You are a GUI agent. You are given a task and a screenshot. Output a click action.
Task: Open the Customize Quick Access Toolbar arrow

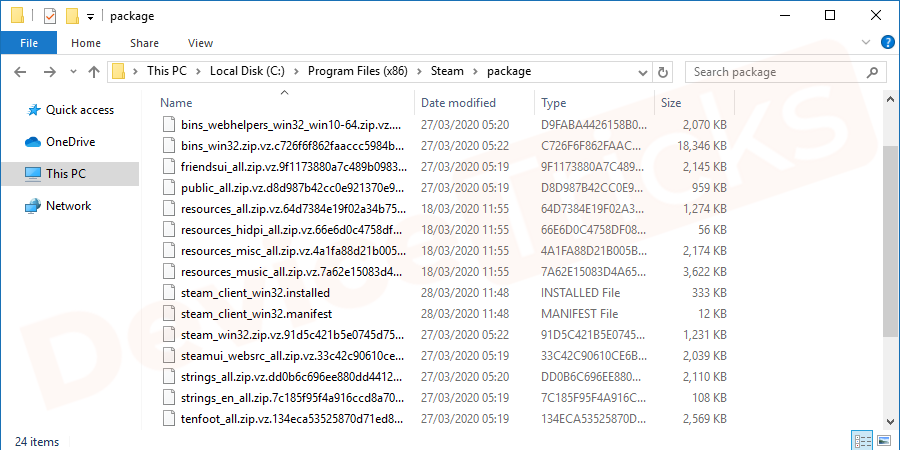tap(90, 17)
